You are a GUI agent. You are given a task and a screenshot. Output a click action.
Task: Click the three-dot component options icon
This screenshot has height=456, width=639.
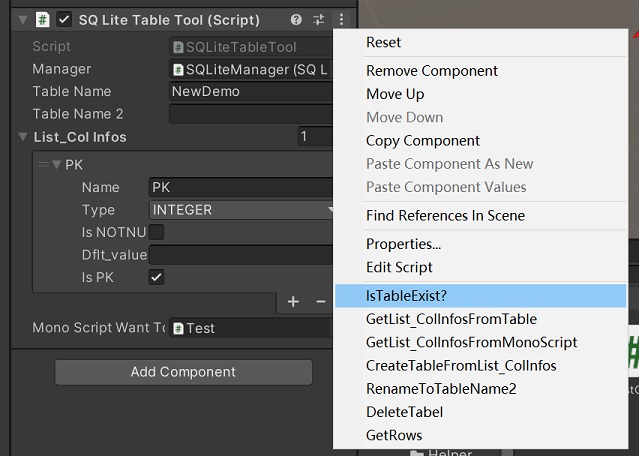[x=341, y=19]
